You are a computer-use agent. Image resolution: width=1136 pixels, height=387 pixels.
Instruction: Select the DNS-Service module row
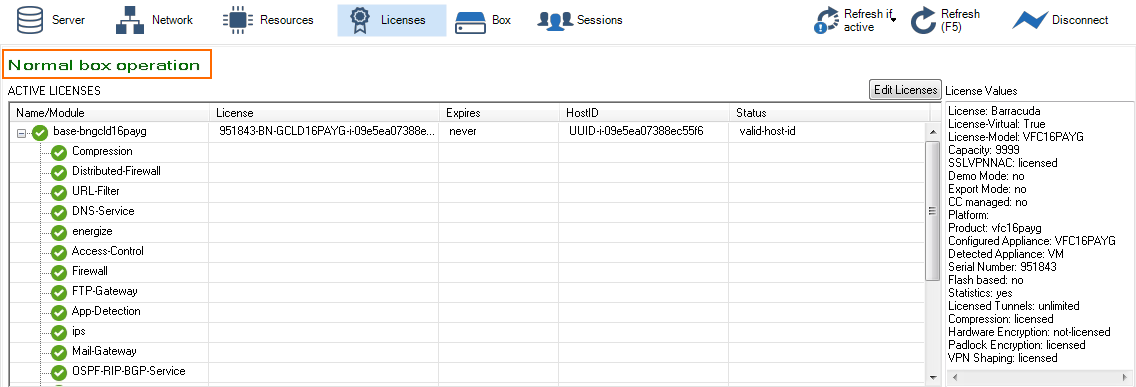coord(468,212)
